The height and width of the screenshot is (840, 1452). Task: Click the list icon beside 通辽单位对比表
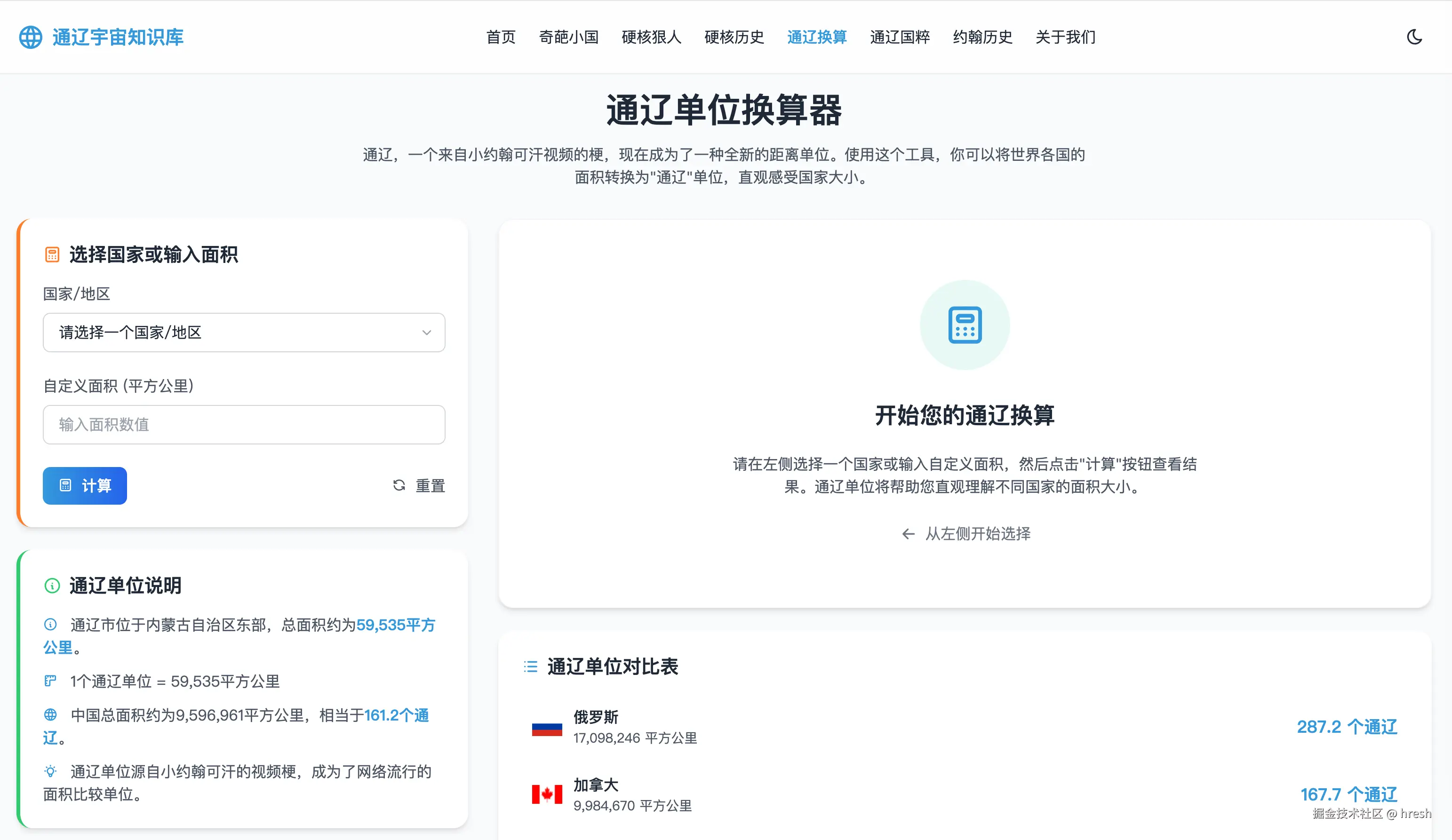pos(531,666)
